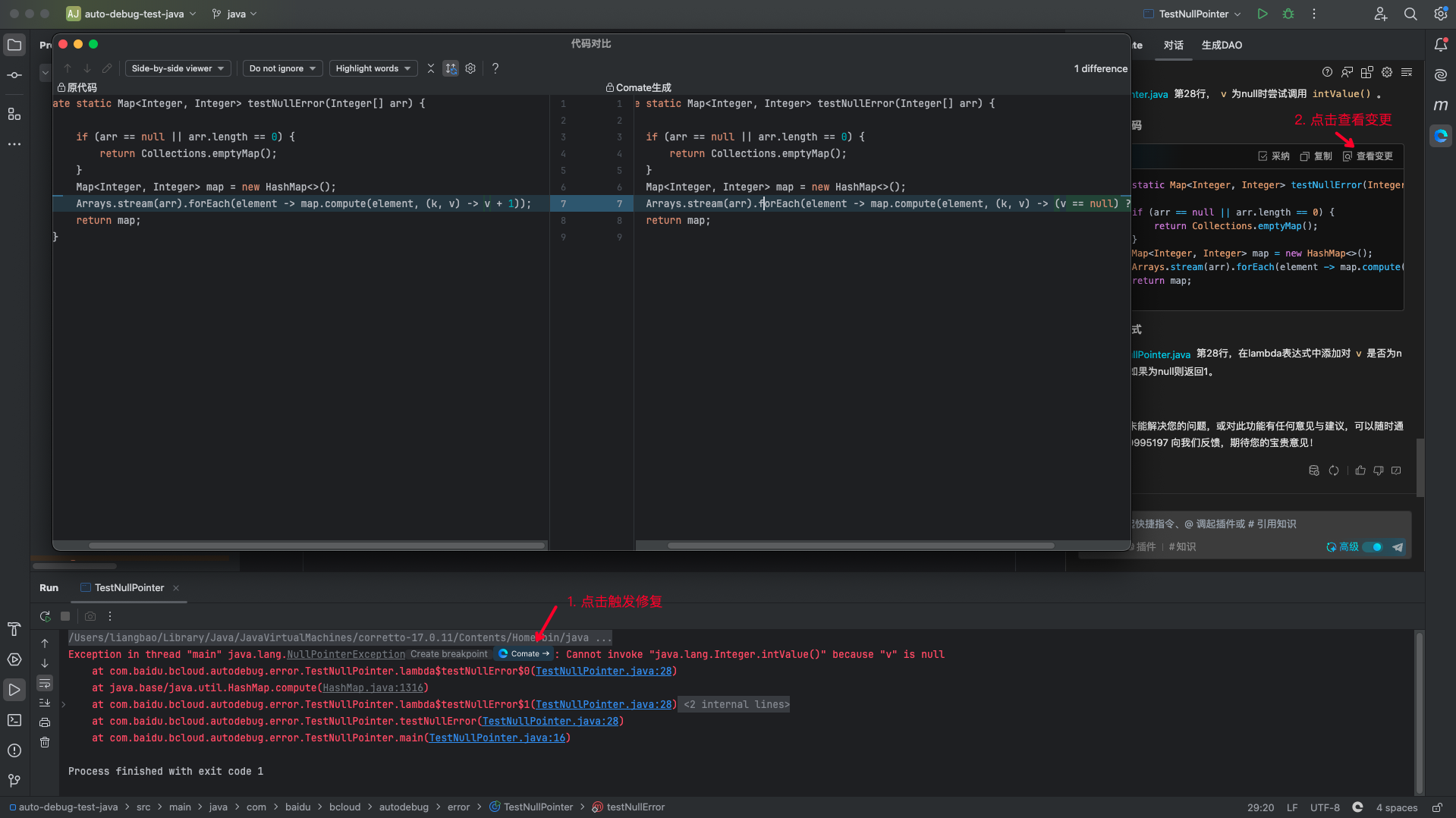The image size is (1456, 818).
Task: Open Highlight words dropdown
Action: 373,68
